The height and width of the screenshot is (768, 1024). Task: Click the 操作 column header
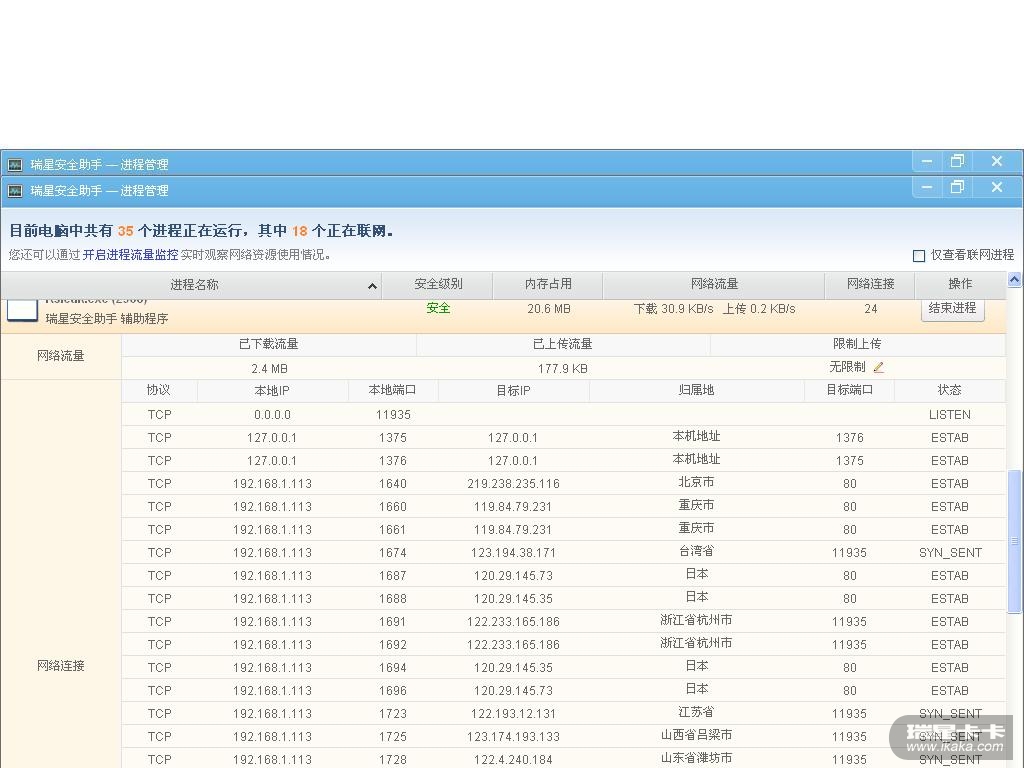tap(960, 284)
